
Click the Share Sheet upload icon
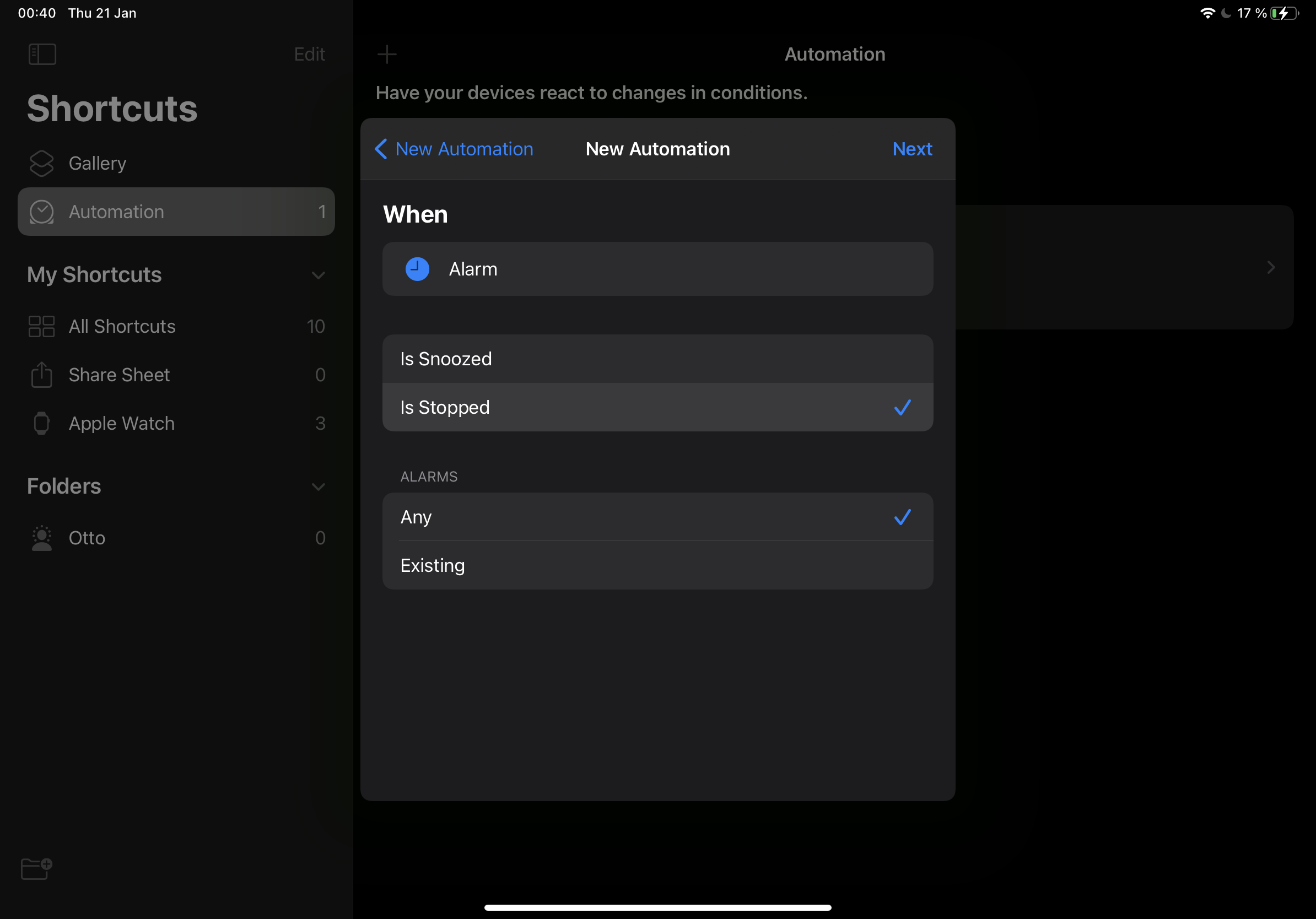pyautogui.click(x=41, y=375)
